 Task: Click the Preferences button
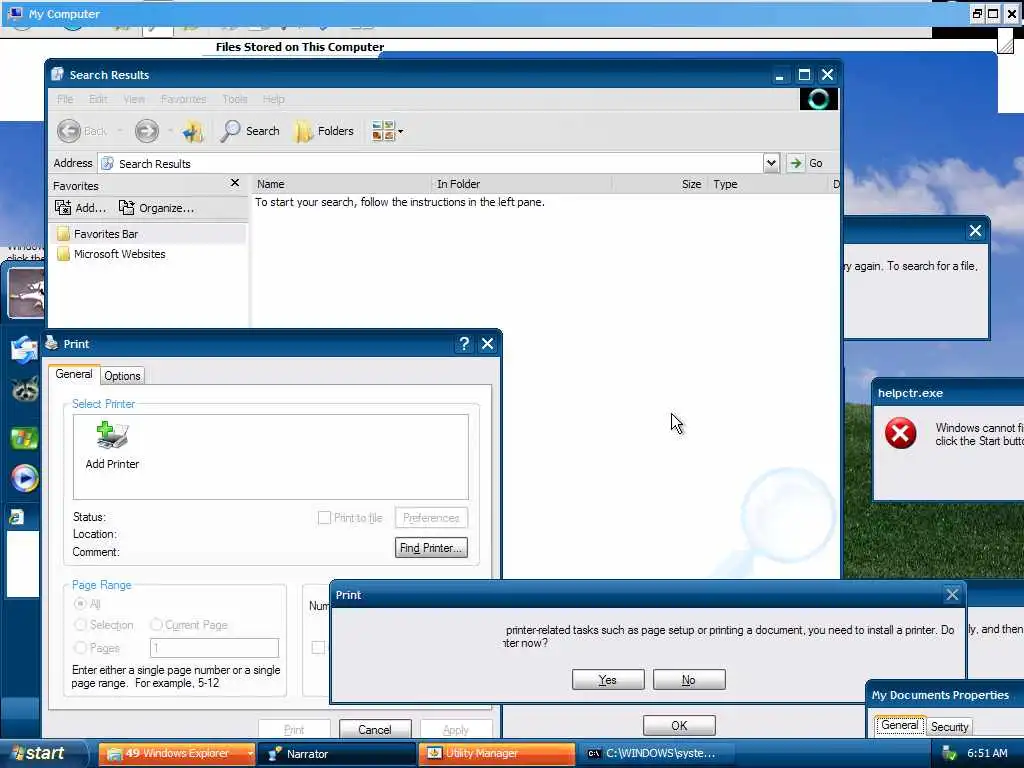pos(431,518)
